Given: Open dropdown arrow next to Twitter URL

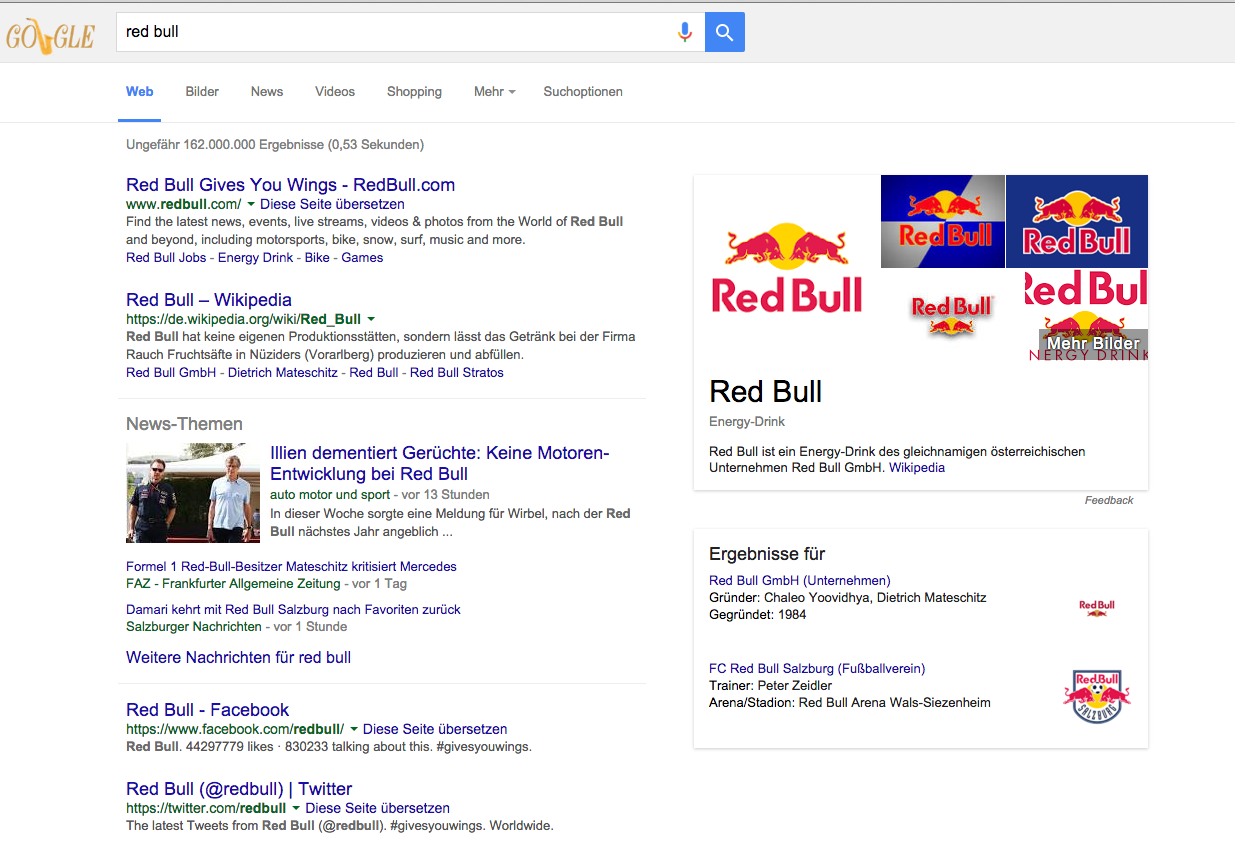Looking at the screenshot, I should click(x=296, y=808).
